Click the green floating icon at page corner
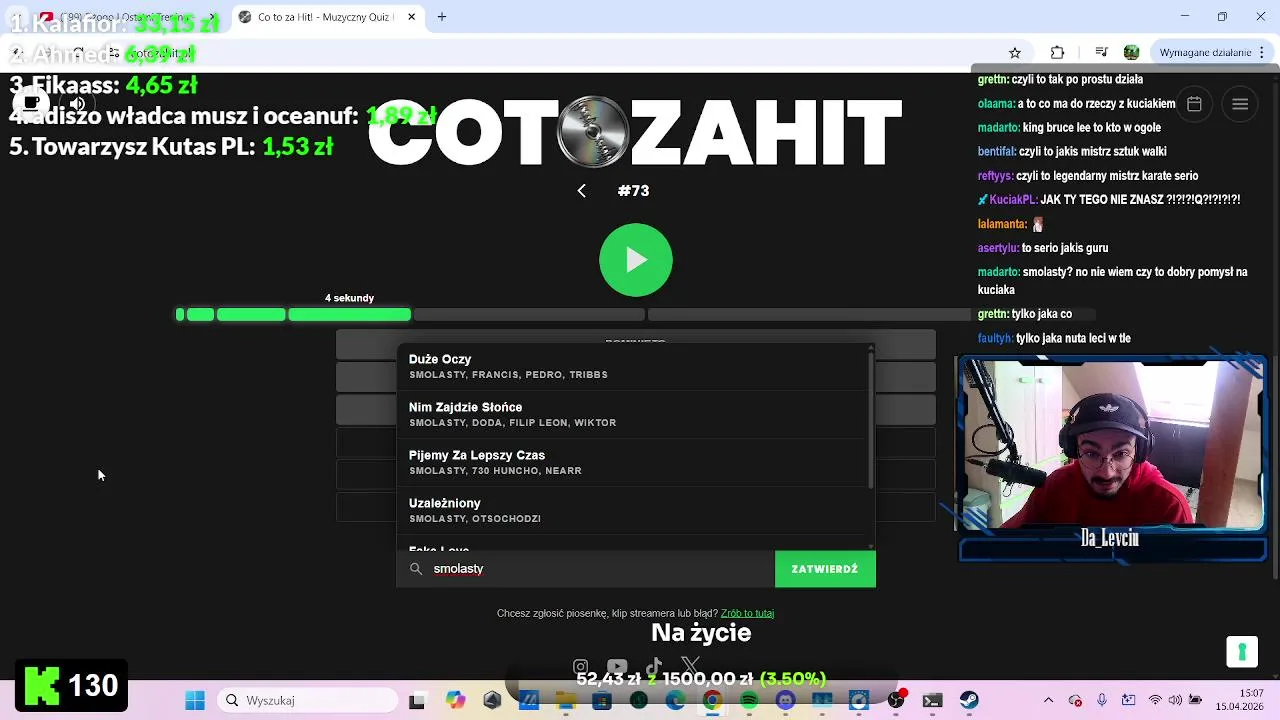Image resolution: width=1280 pixels, height=720 pixels. pos(1242,652)
